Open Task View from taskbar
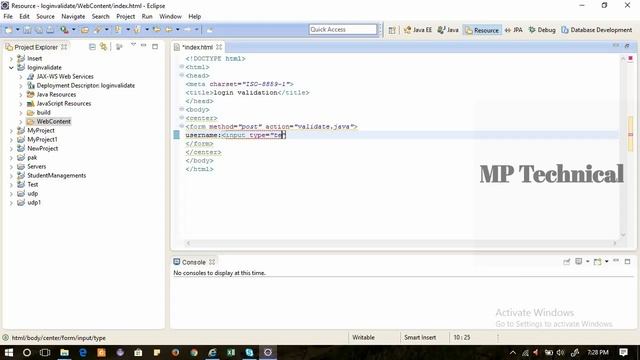 pyautogui.click(x=45, y=352)
